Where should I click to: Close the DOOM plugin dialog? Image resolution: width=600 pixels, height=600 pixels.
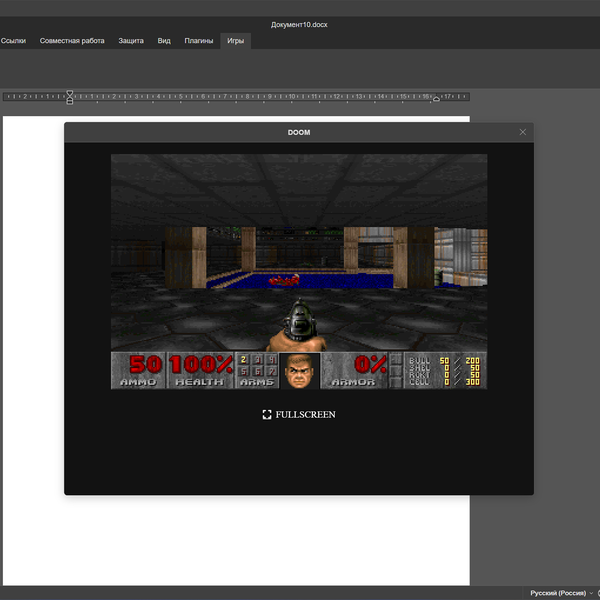coord(522,132)
